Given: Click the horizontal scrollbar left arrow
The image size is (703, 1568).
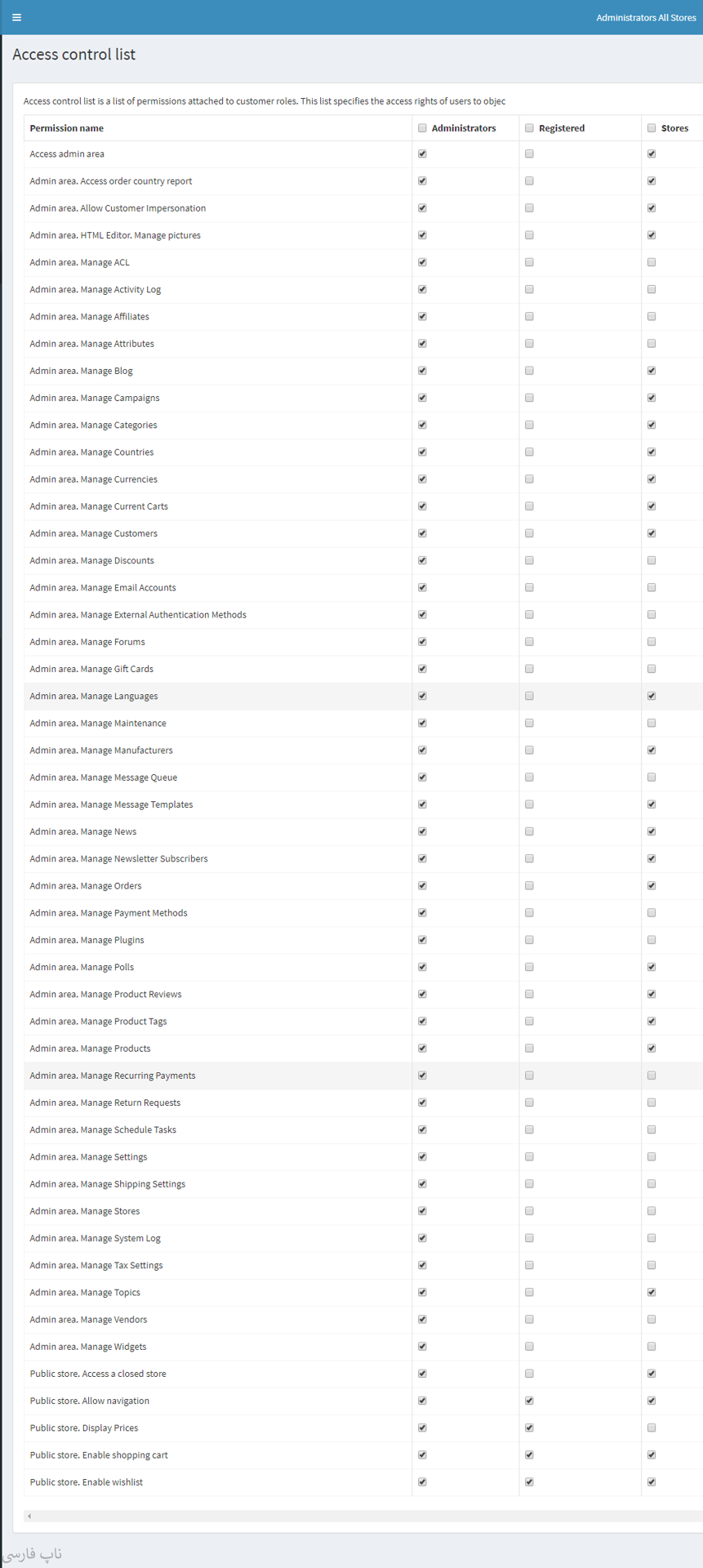Looking at the screenshot, I should tap(29, 1517).
